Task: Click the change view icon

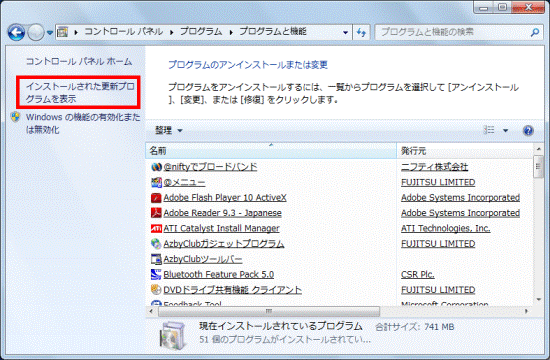Action: point(489,130)
